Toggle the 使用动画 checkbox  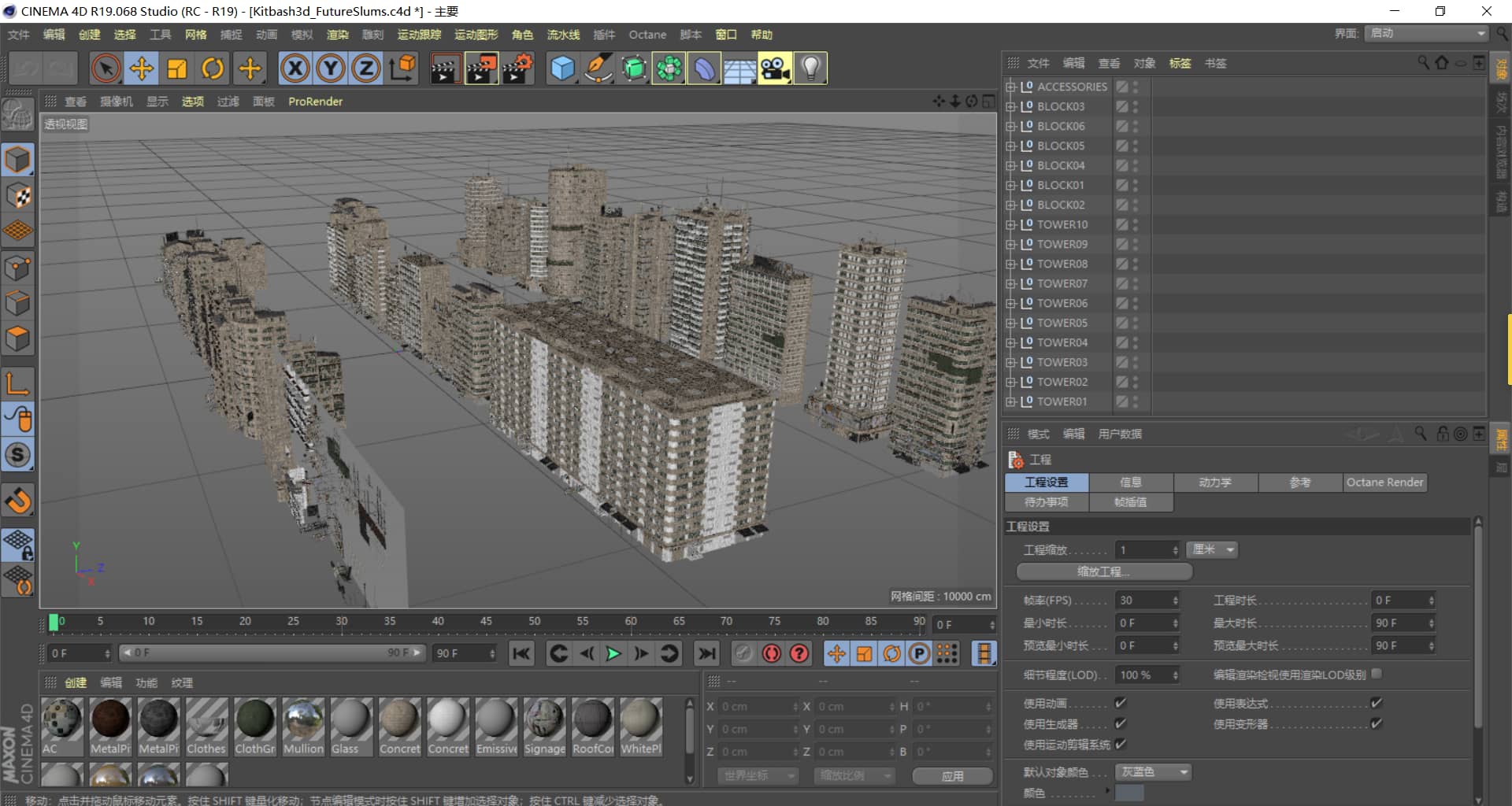click(x=1121, y=703)
